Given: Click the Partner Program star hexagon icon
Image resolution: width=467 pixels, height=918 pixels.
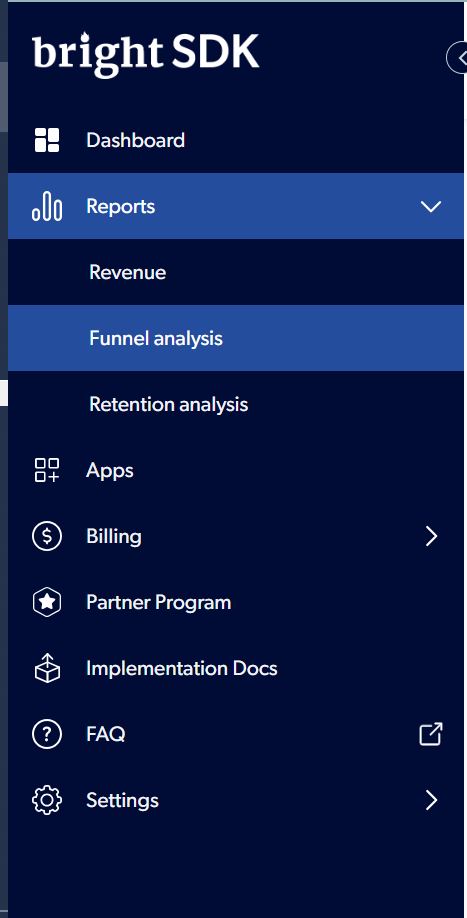Looking at the screenshot, I should coord(47,602).
